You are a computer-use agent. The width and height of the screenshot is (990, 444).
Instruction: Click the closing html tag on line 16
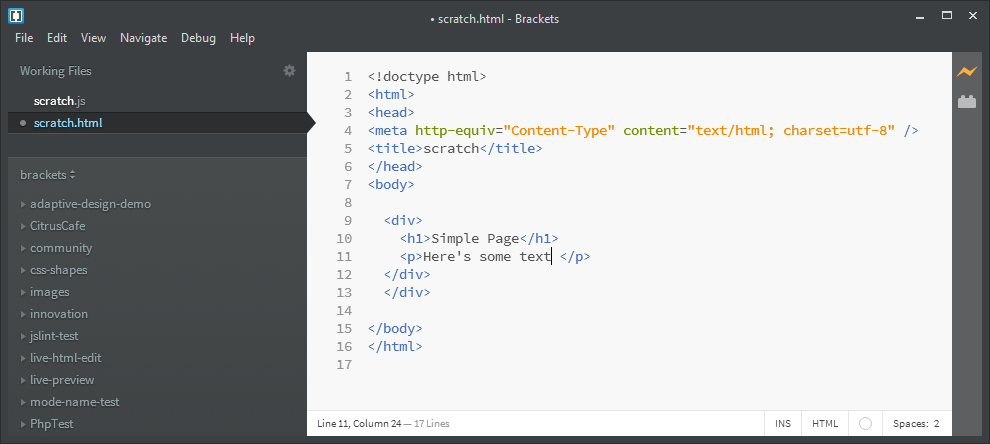tap(395, 347)
